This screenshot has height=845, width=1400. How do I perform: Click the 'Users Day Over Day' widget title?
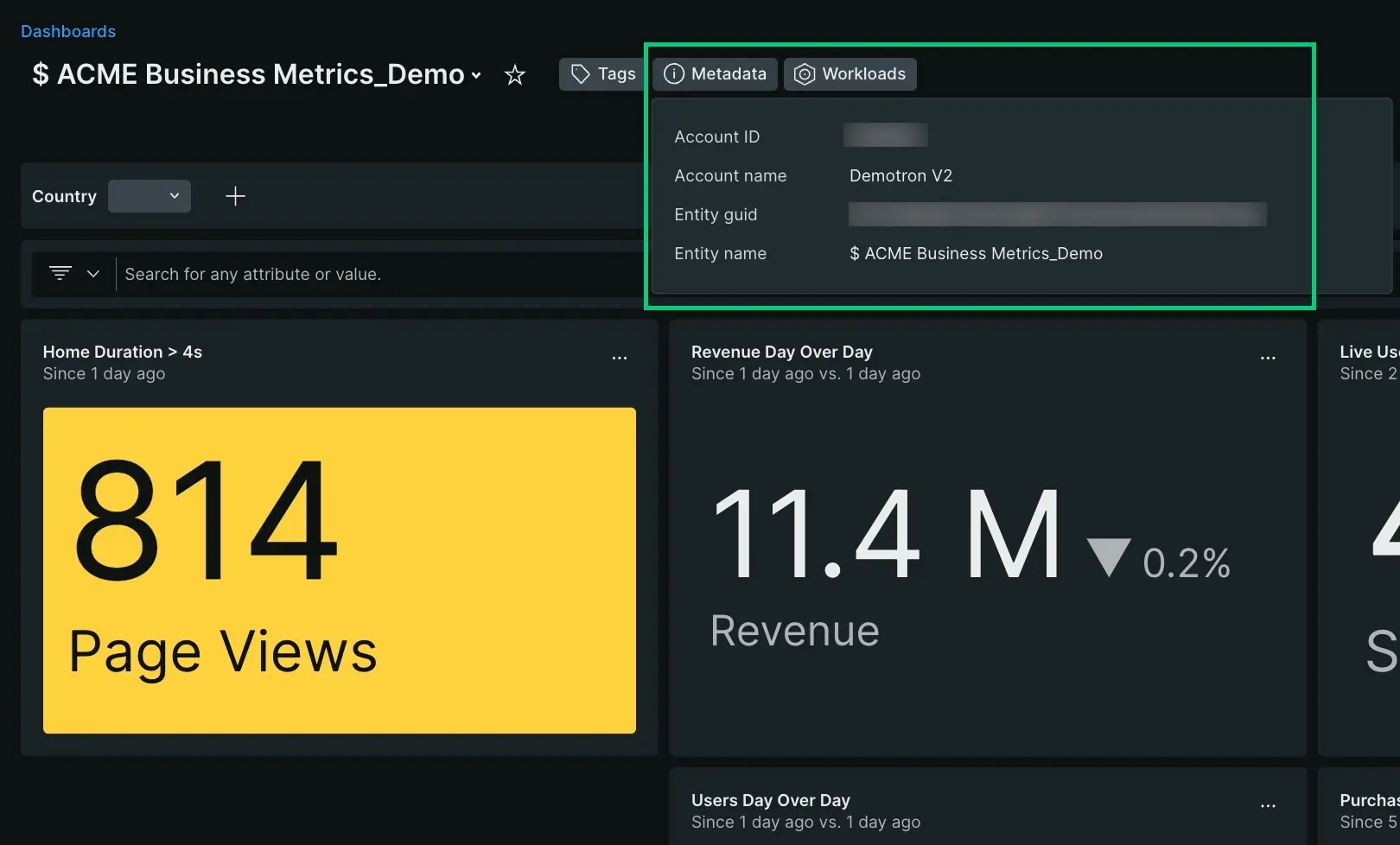pyautogui.click(x=770, y=800)
